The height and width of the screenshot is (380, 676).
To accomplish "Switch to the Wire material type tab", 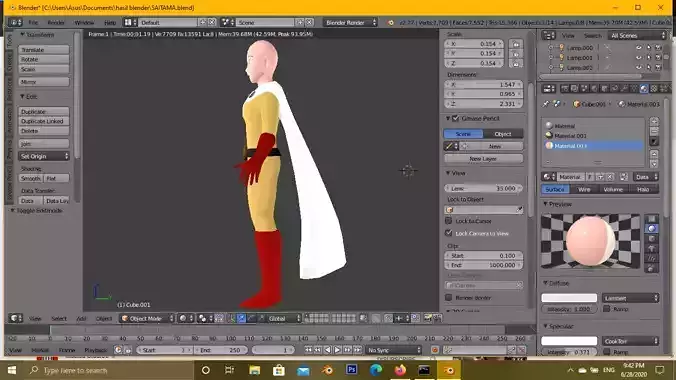I will tap(584, 189).
